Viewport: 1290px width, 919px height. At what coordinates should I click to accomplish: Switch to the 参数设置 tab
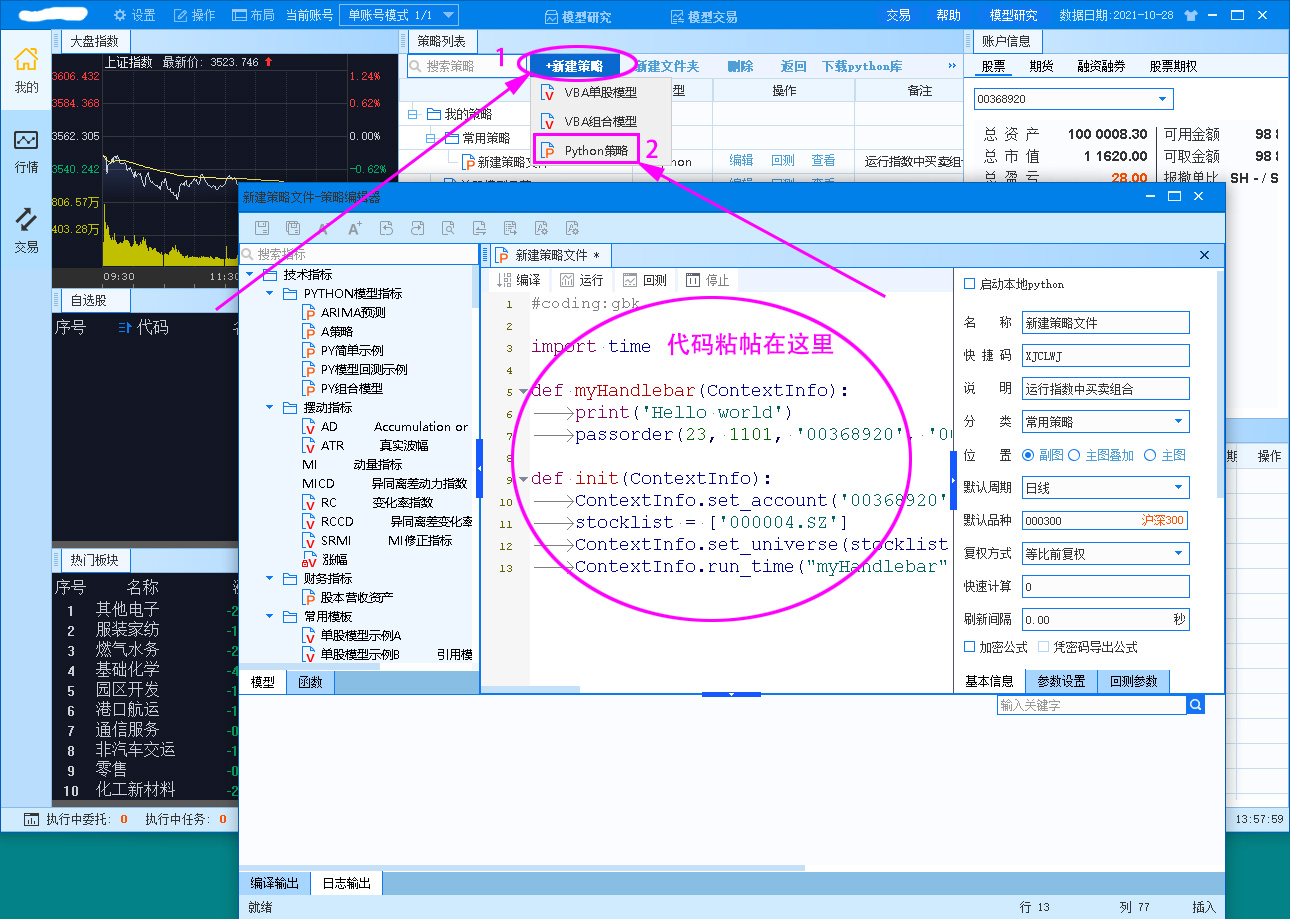coord(1061,681)
